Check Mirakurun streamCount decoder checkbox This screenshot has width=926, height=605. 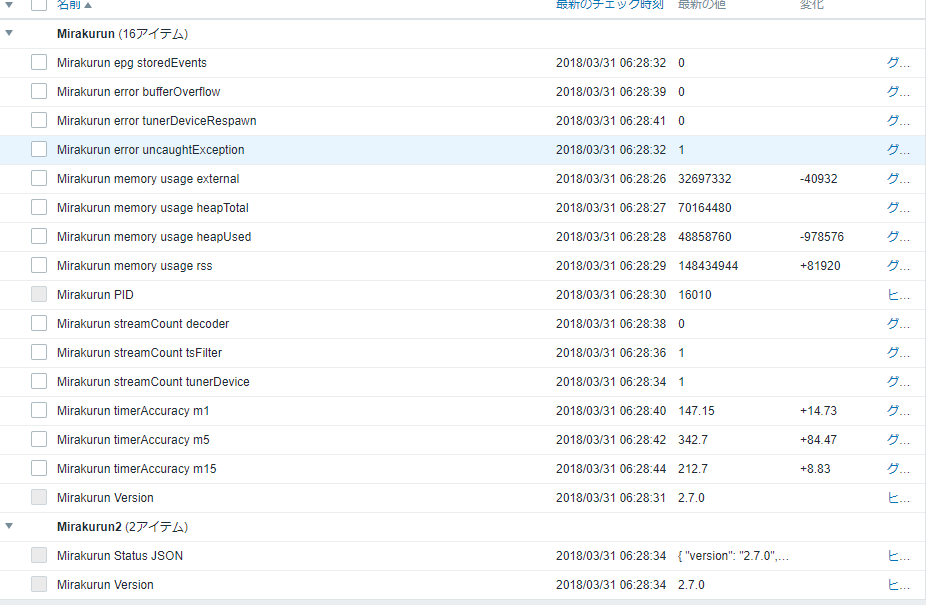[39, 323]
